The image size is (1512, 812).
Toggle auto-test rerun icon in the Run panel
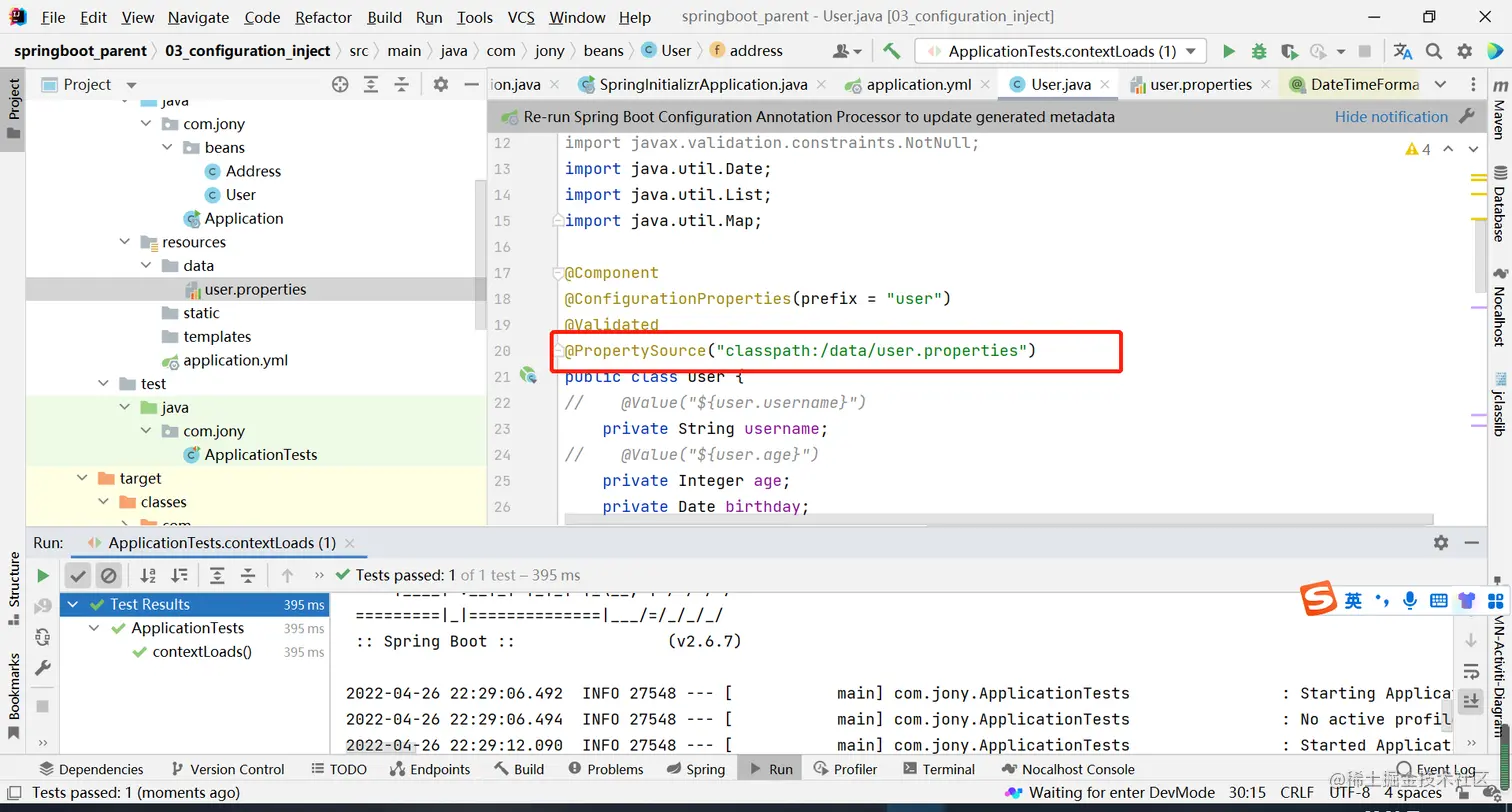43,637
